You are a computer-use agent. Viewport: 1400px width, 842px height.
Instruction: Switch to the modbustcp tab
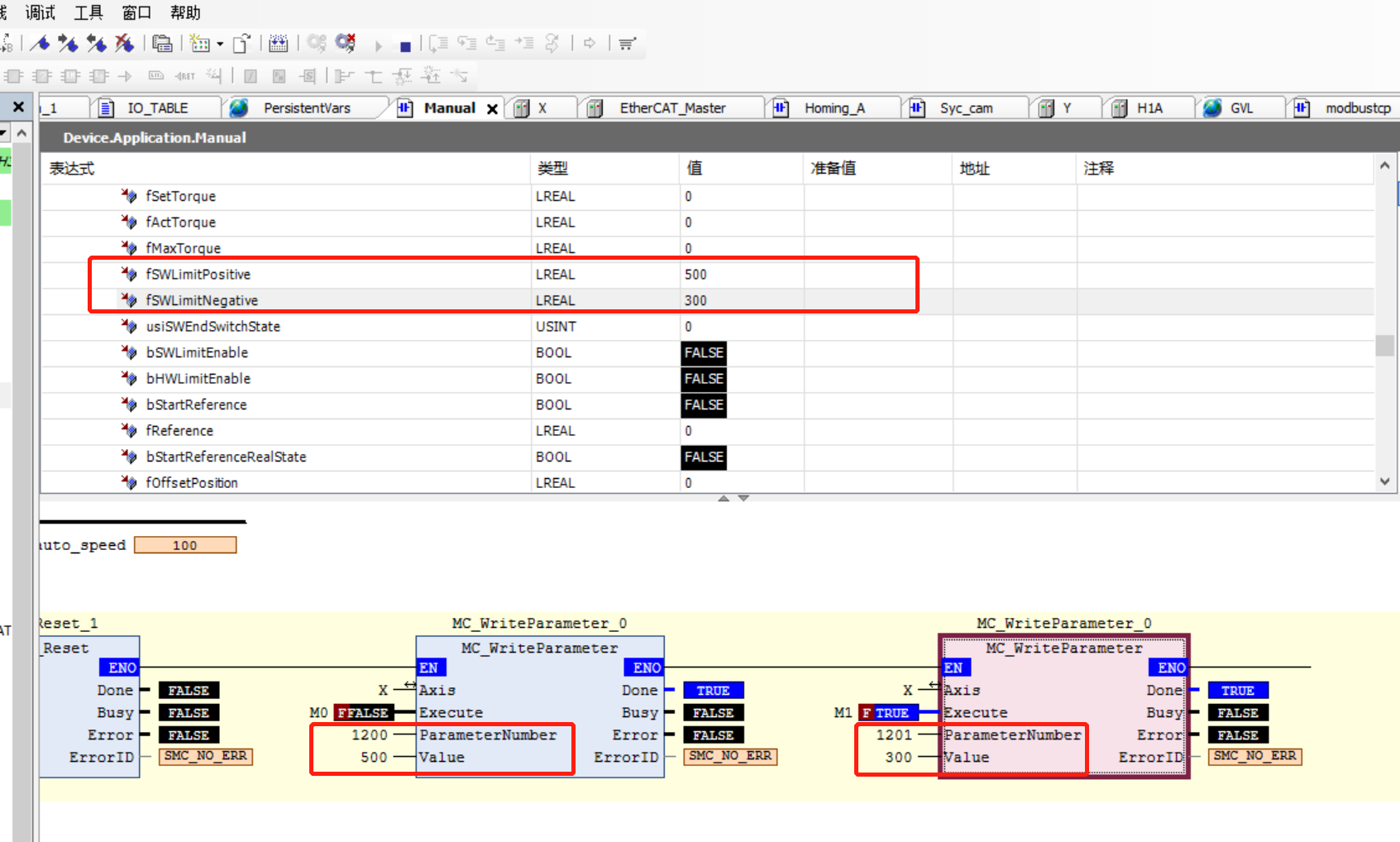[1358, 108]
